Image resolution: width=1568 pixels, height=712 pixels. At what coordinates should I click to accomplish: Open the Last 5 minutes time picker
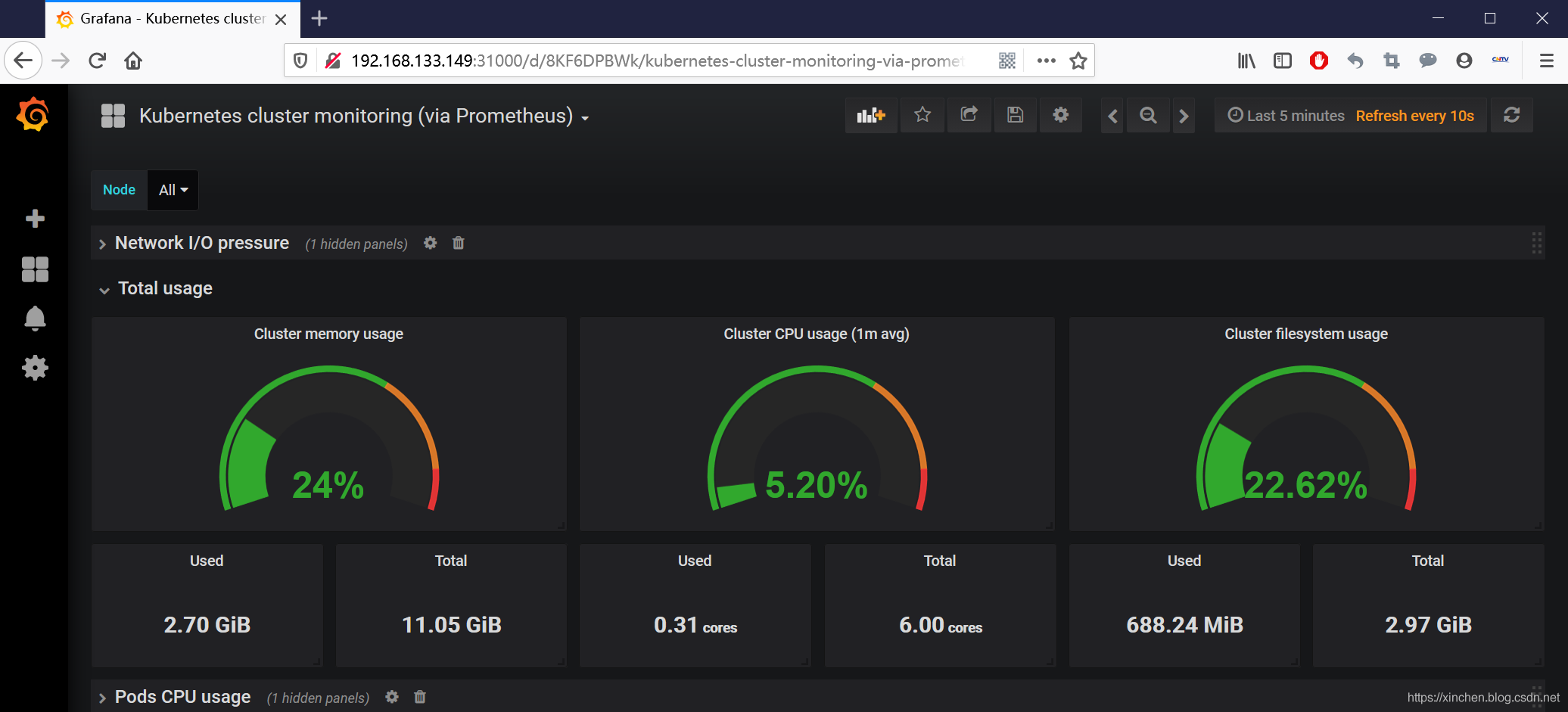[x=1286, y=116]
